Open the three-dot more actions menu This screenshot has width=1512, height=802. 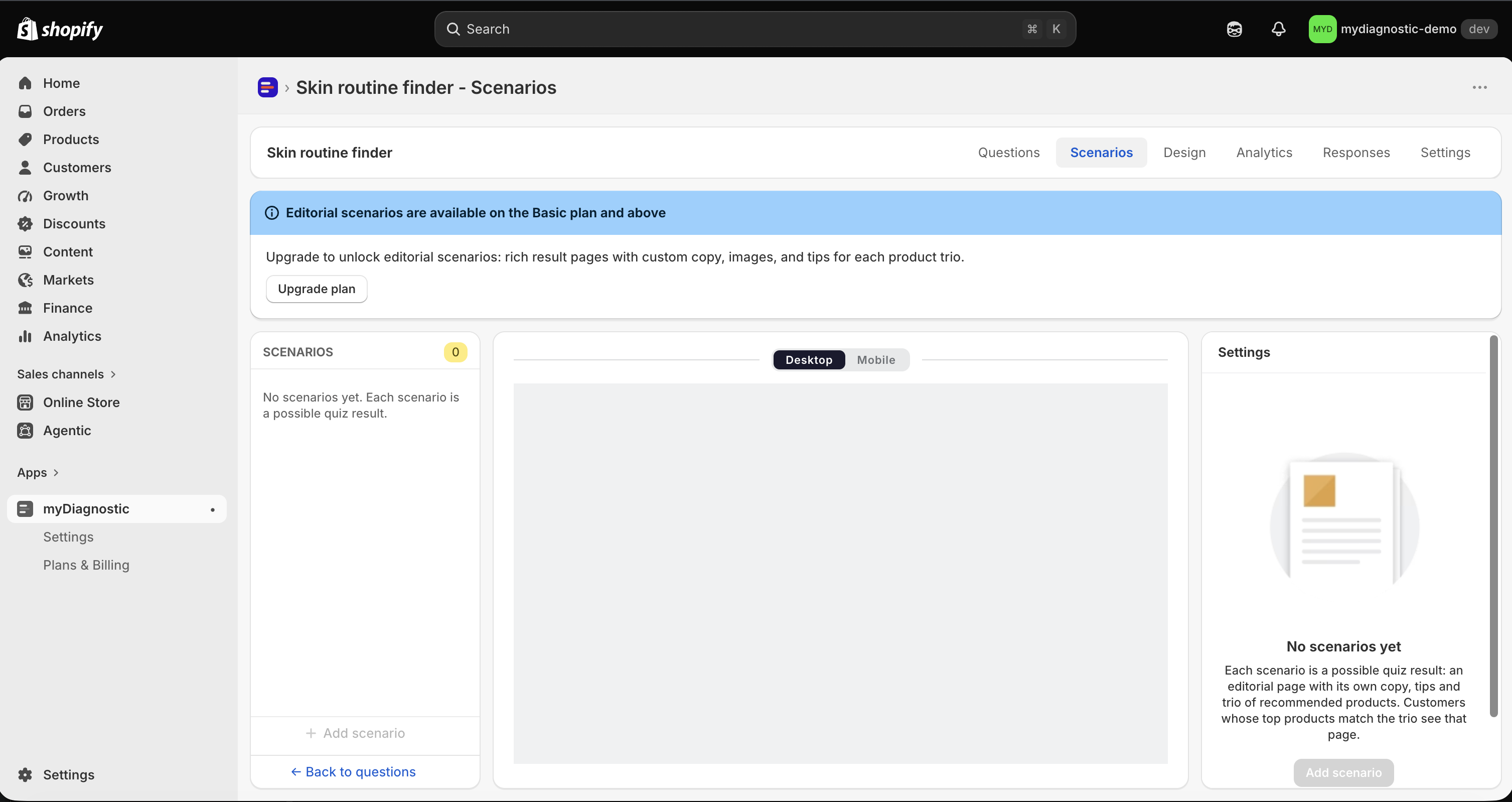[1480, 87]
